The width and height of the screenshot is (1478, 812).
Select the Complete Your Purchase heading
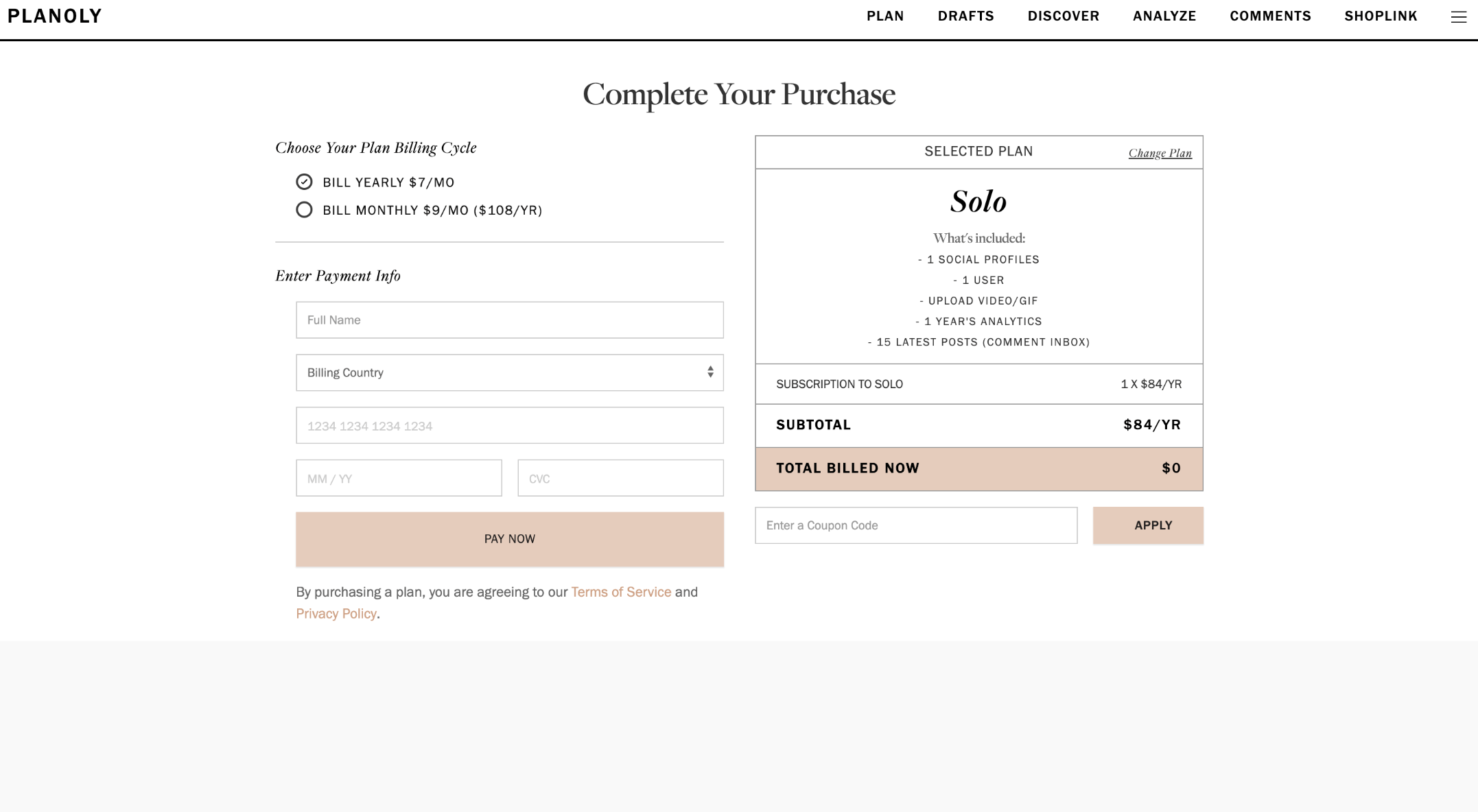(739, 94)
